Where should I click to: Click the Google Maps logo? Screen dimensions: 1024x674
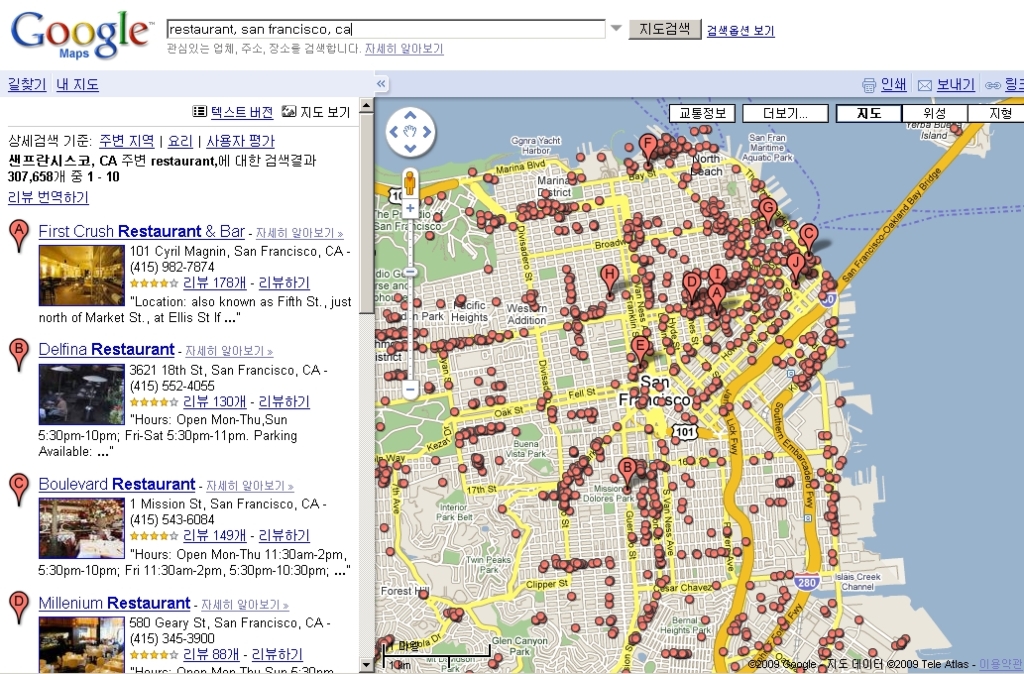(81, 35)
